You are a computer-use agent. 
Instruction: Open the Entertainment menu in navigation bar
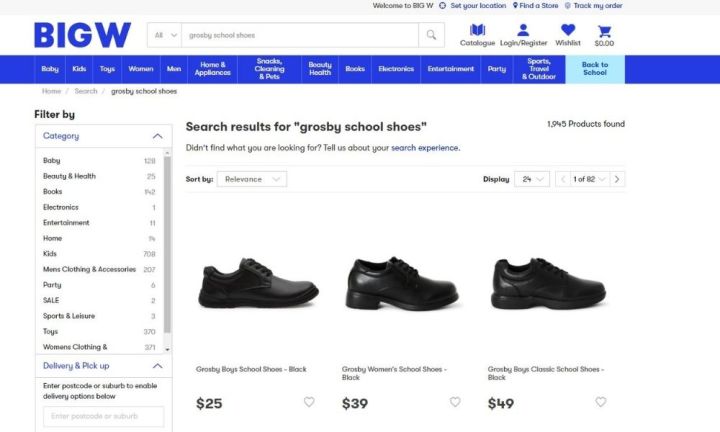pyautogui.click(x=450, y=69)
